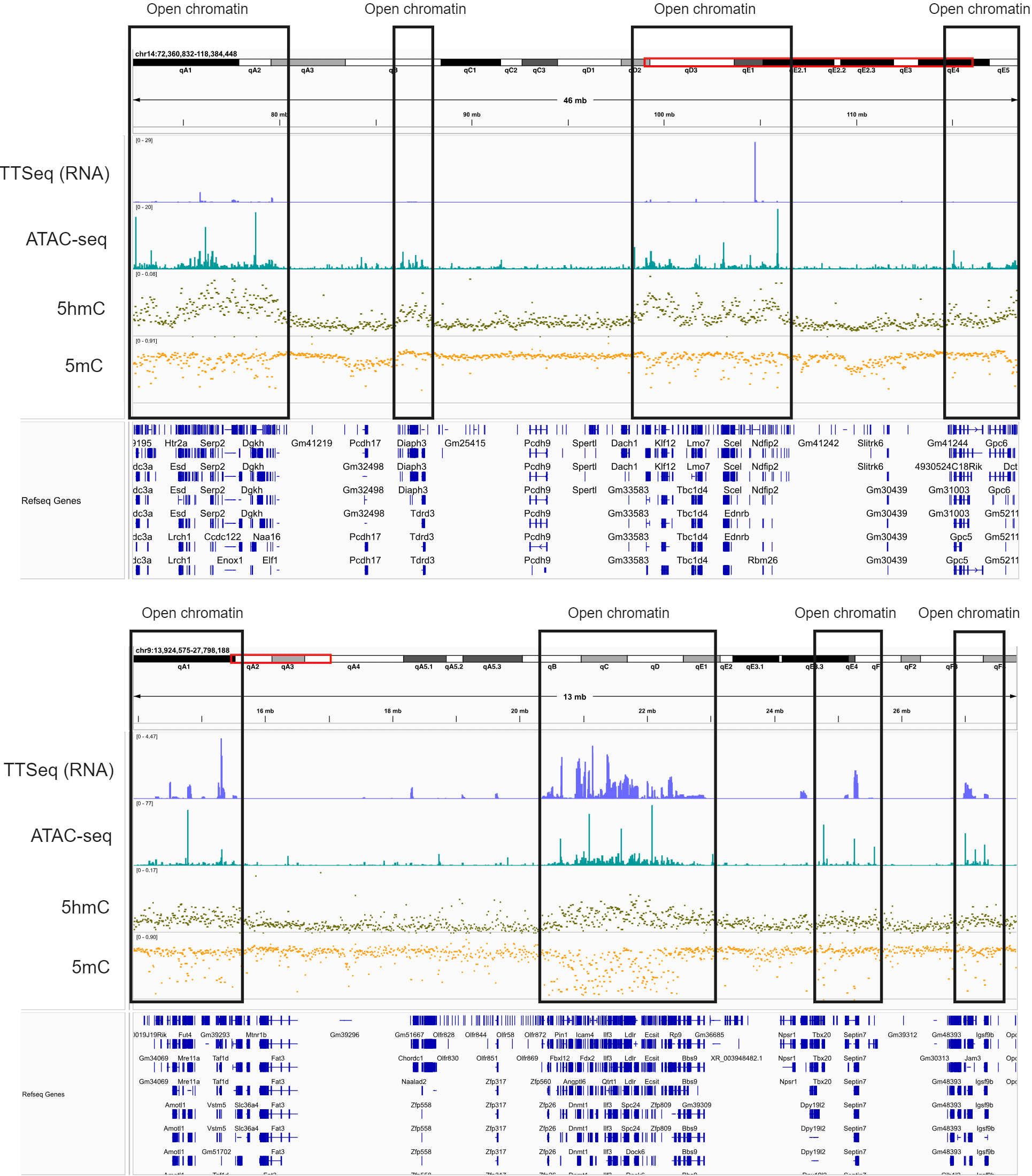Click the [0 - 4.47] data range label
The image size is (1032, 1176).
147,737
